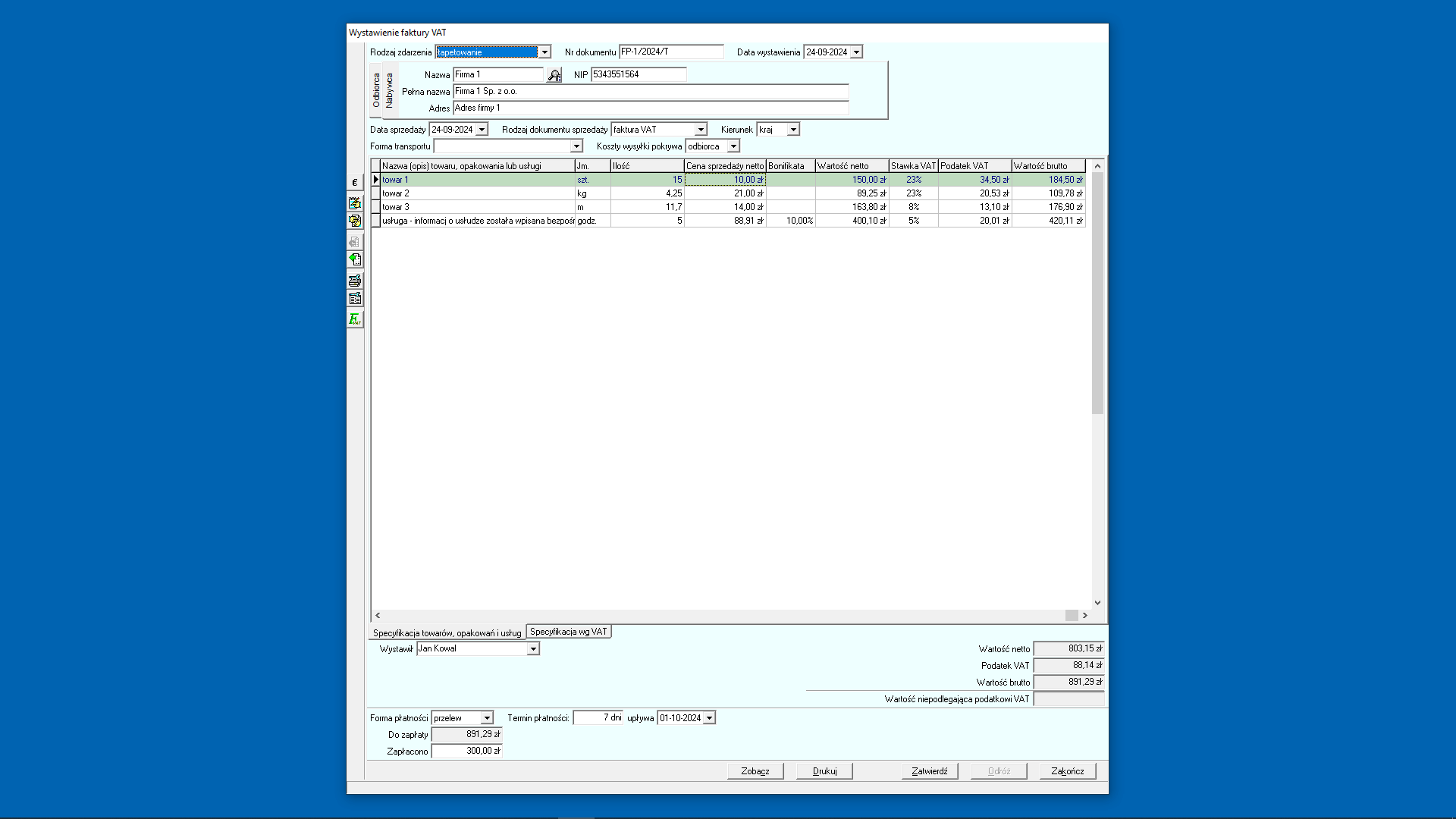Open the Rodzaj zdarzenia dropdown

pos(544,52)
